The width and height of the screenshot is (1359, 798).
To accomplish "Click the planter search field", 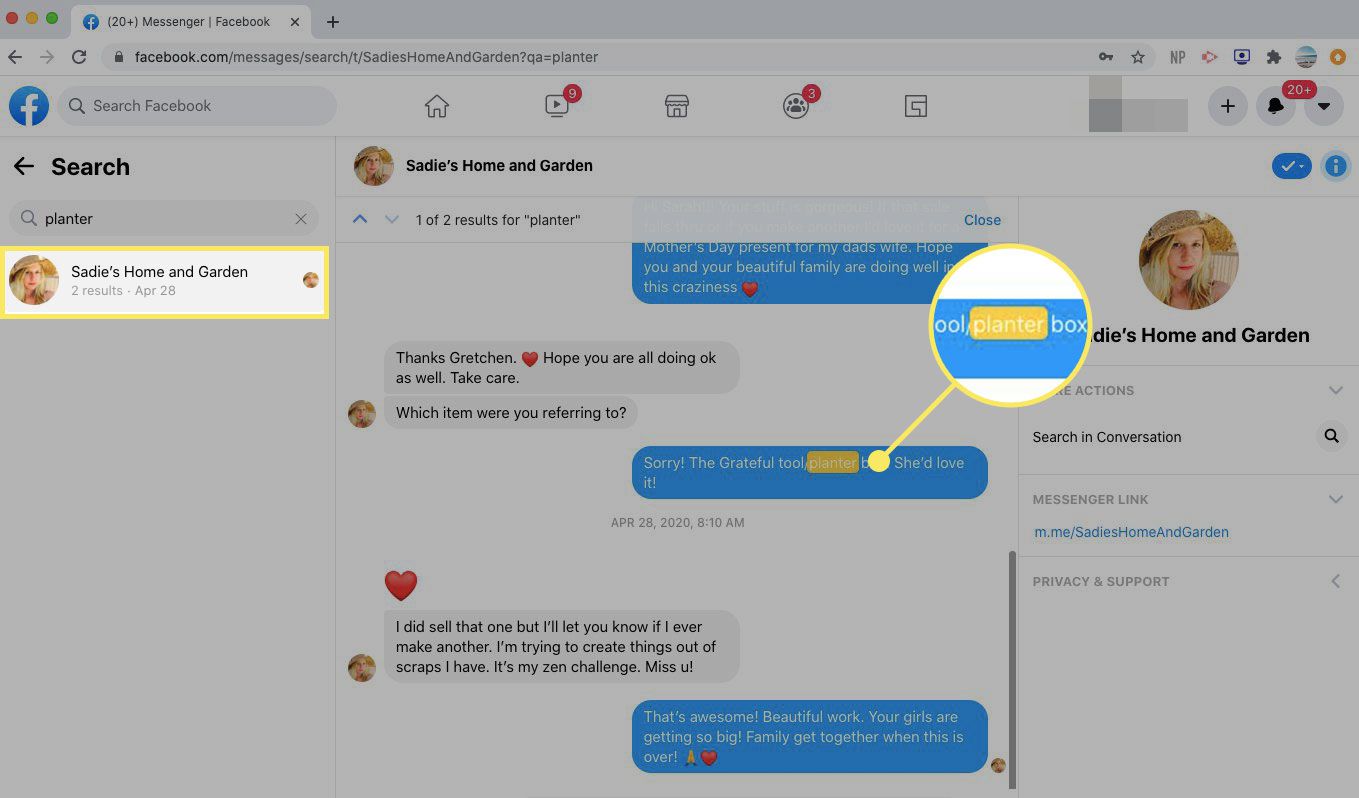I will click(x=164, y=218).
